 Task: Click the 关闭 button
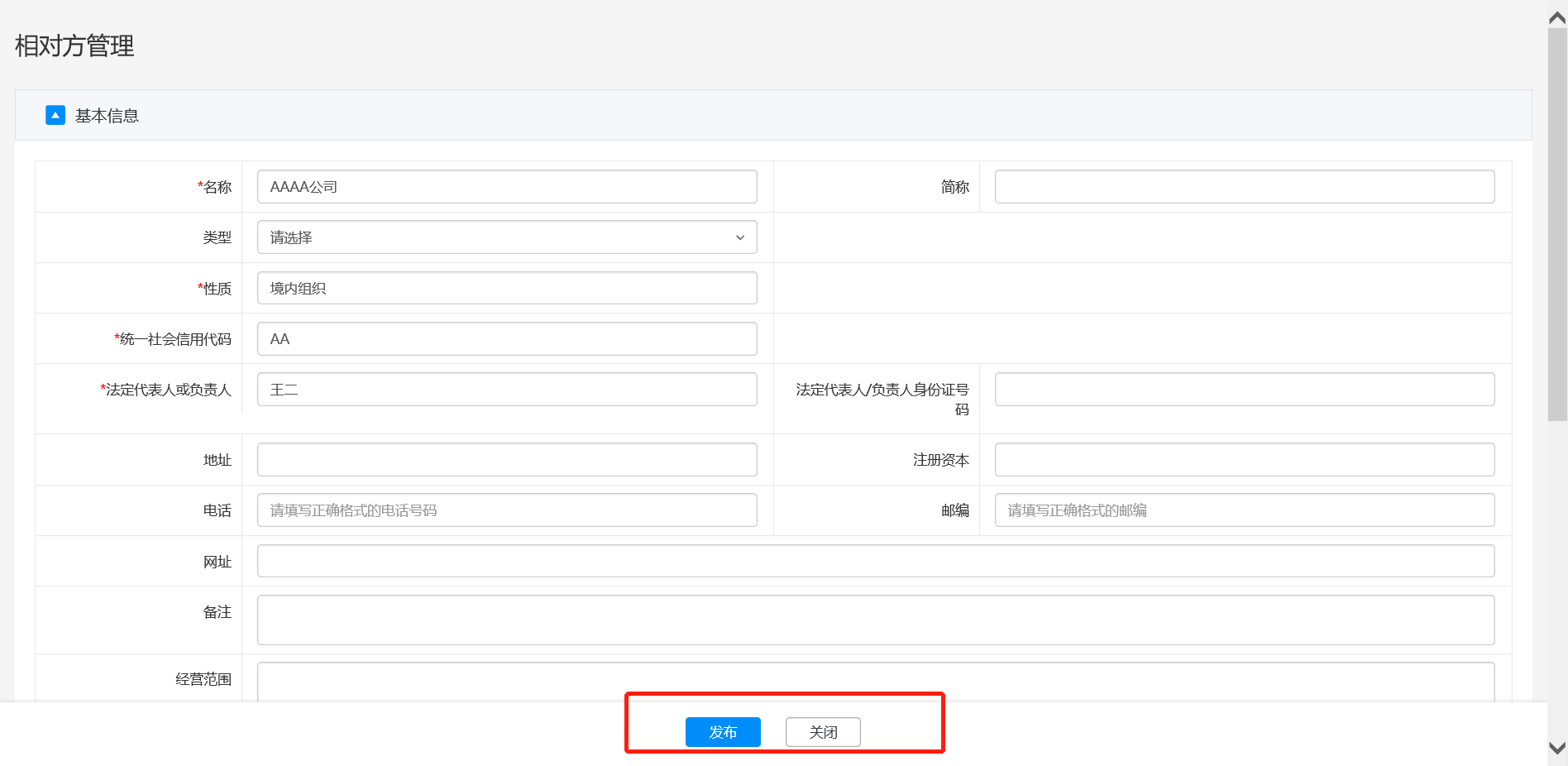pyautogui.click(x=822, y=732)
